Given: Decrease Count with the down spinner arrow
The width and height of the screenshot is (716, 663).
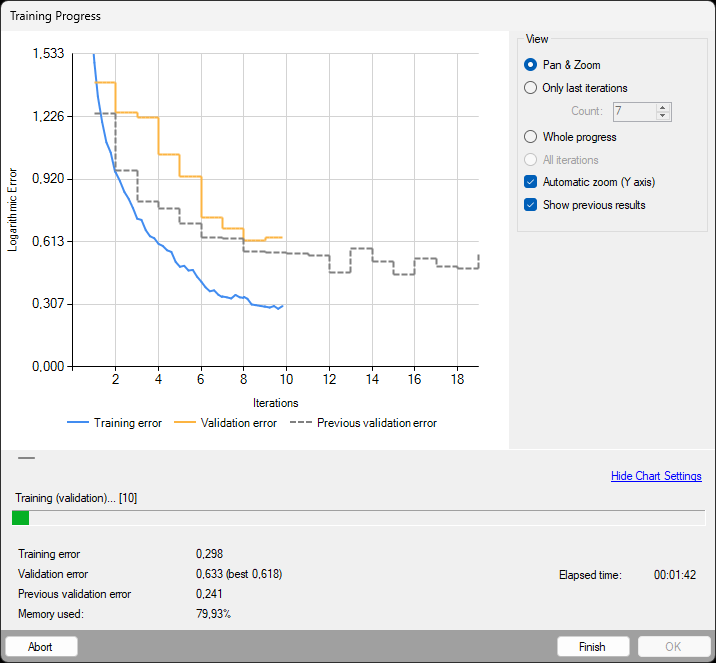Looking at the screenshot, I should click(x=662, y=116).
